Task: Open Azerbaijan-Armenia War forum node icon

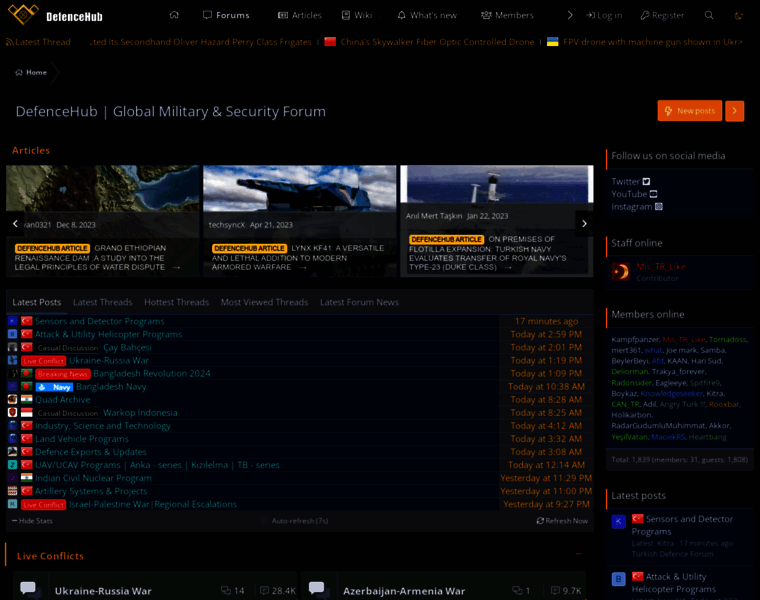Action: 317,588
